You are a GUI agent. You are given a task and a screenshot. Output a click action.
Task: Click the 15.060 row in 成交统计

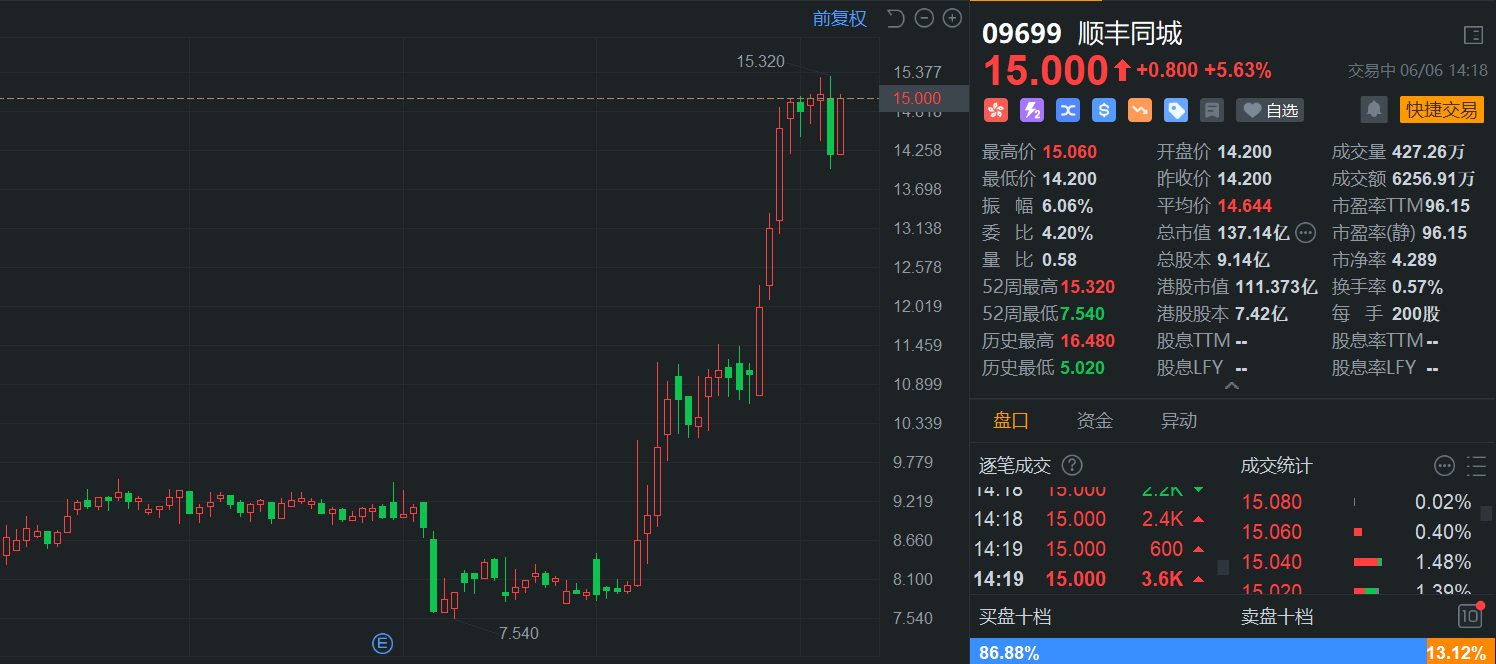tap(1357, 532)
